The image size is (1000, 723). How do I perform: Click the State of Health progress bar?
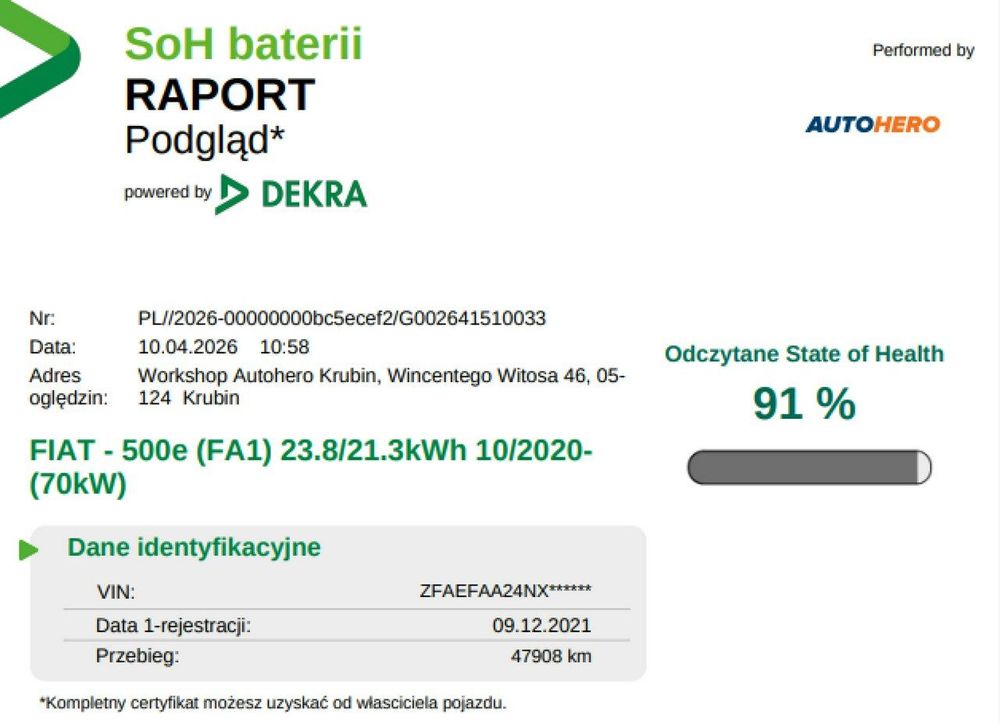tap(809, 467)
